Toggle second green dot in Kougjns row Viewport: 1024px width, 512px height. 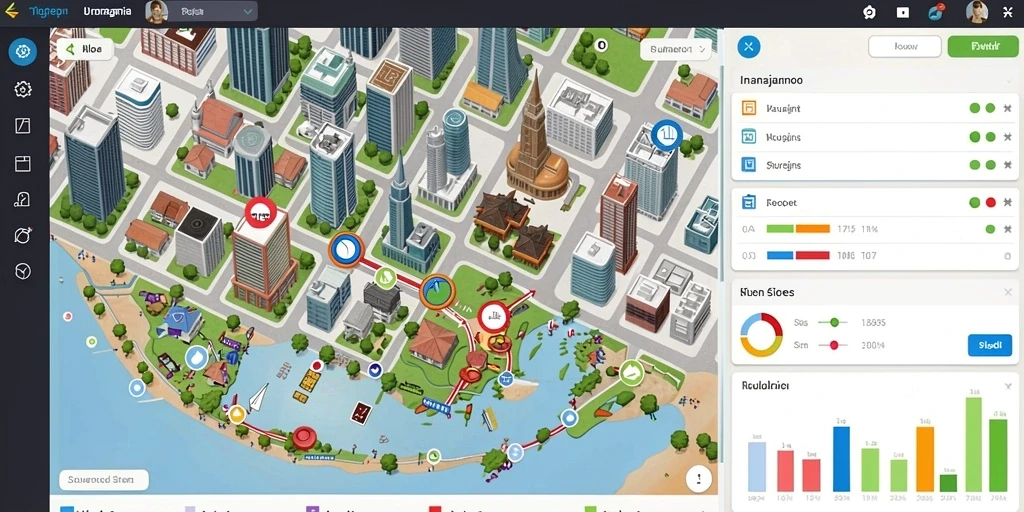(x=990, y=137)
